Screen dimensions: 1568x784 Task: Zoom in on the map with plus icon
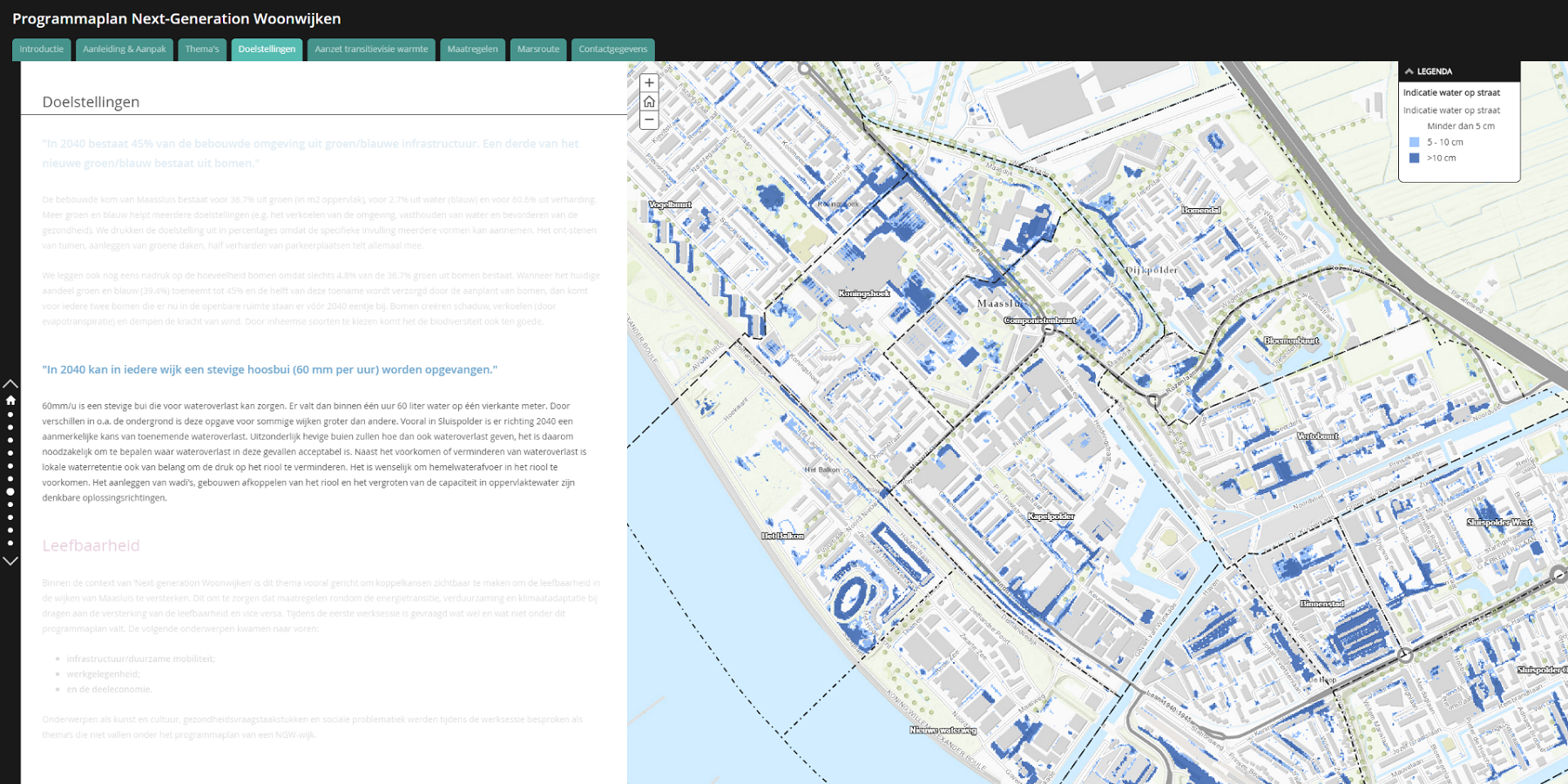pos(648,82)
